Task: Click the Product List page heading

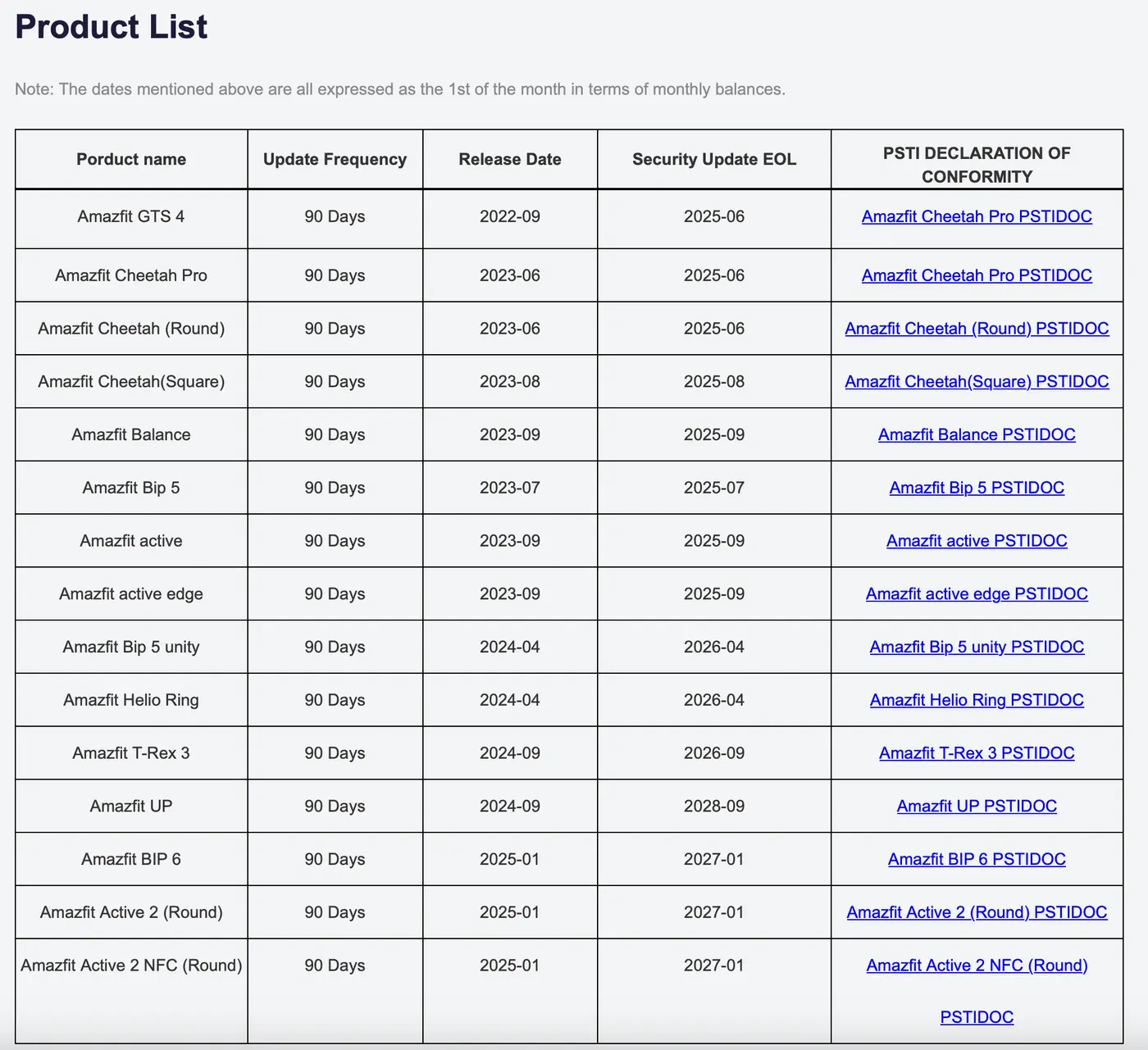Action: 112,27
